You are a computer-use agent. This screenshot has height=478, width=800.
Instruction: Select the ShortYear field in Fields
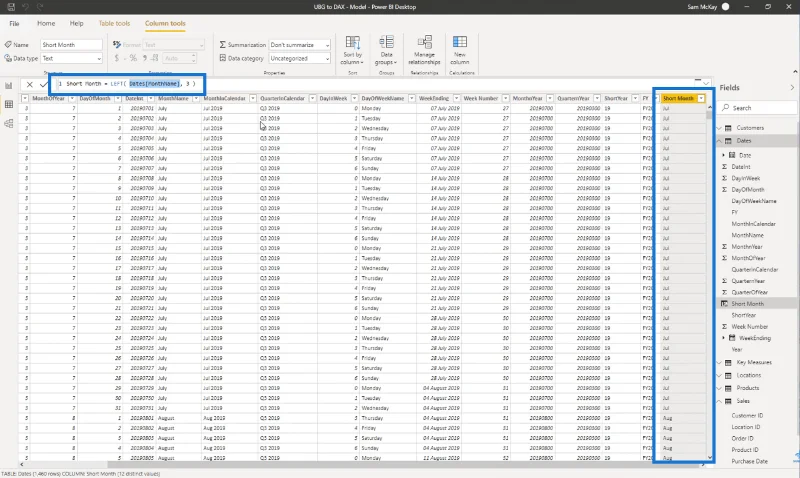[743, 315]
